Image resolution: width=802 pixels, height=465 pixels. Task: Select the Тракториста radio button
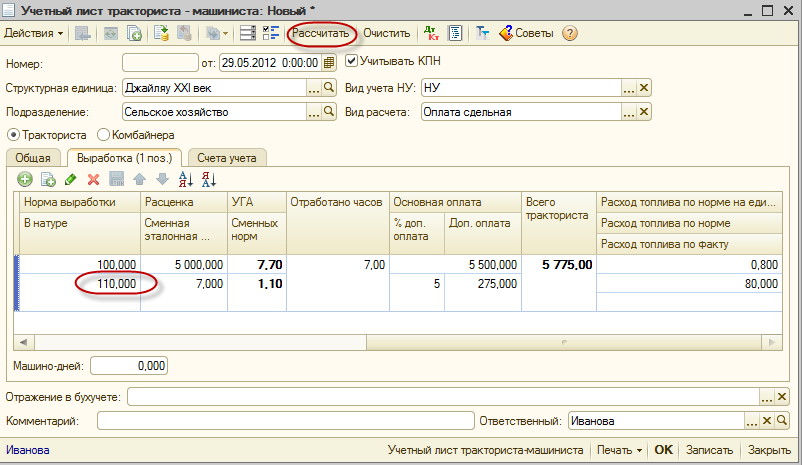pos(13,135)
